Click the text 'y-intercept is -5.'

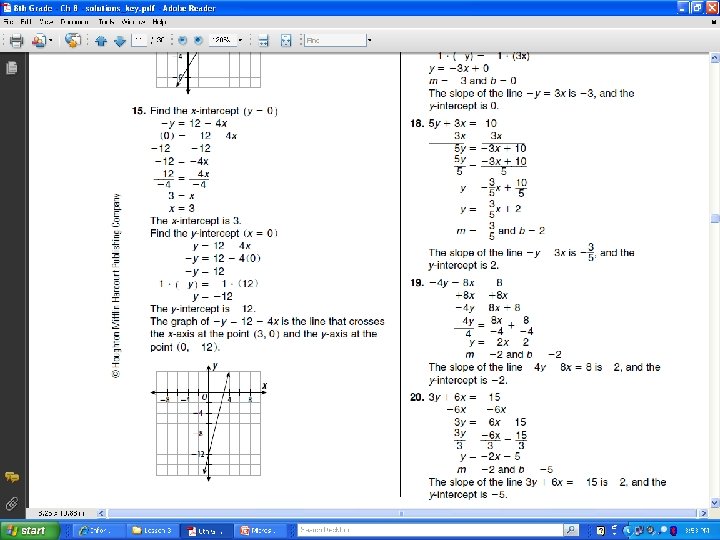tap(468, 495)
